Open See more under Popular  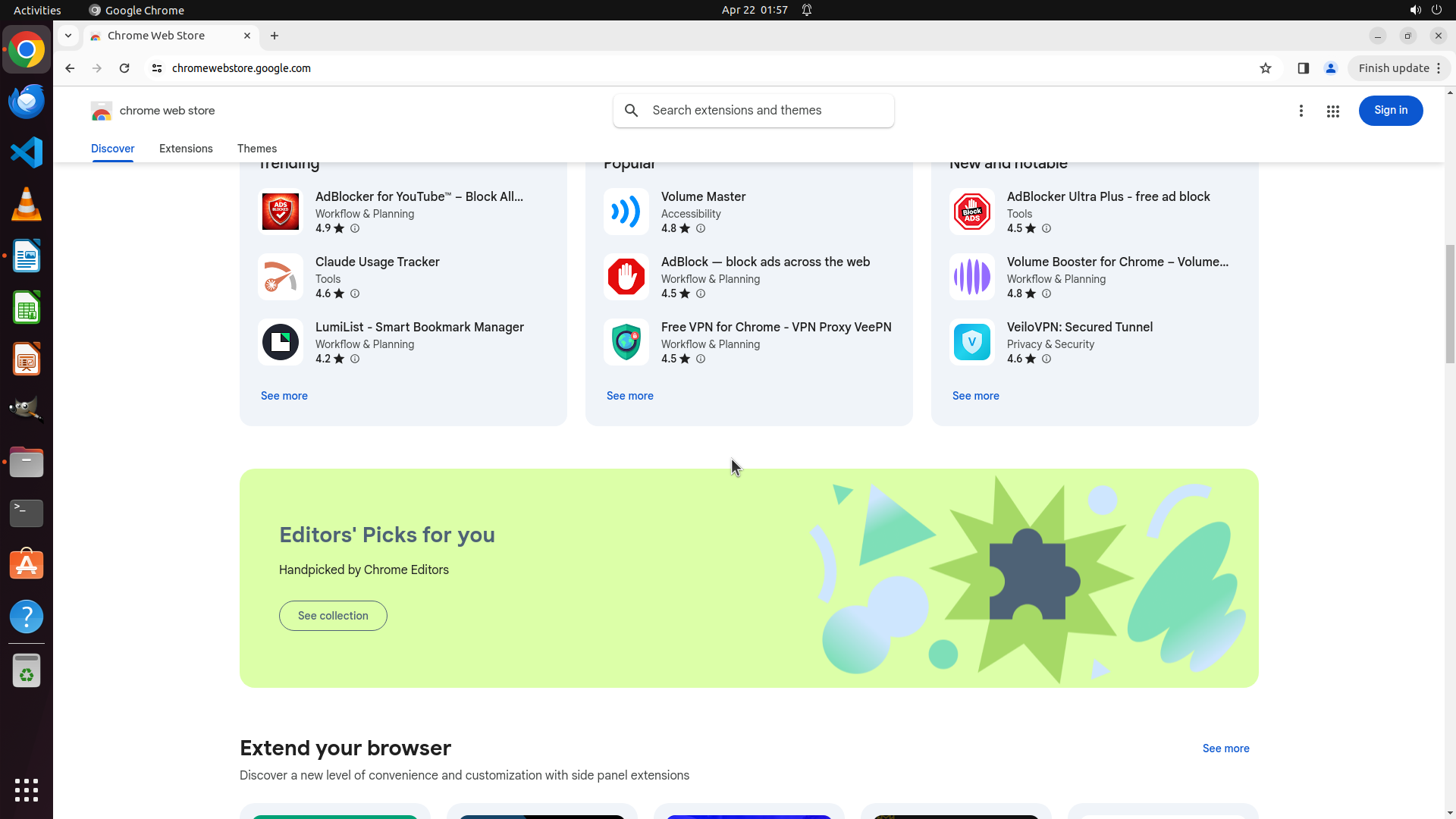click(629, 396)
